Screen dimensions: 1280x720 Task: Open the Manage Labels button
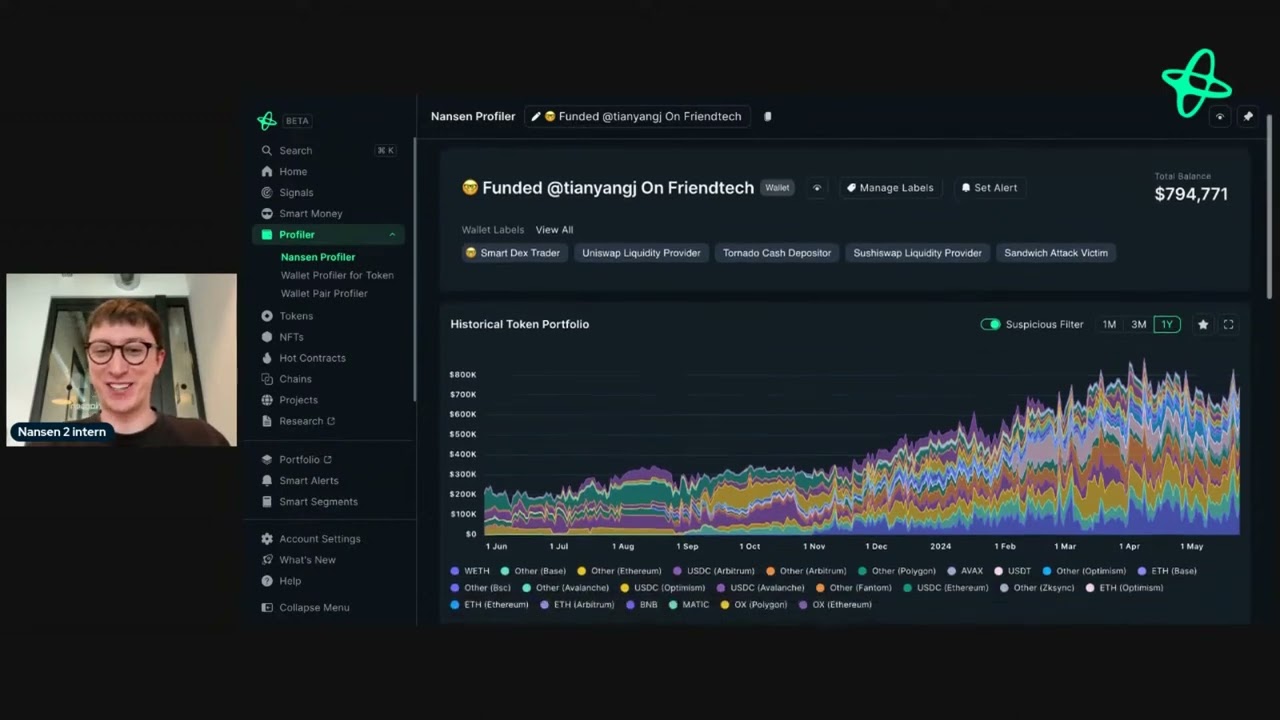(x=890, y=188)
